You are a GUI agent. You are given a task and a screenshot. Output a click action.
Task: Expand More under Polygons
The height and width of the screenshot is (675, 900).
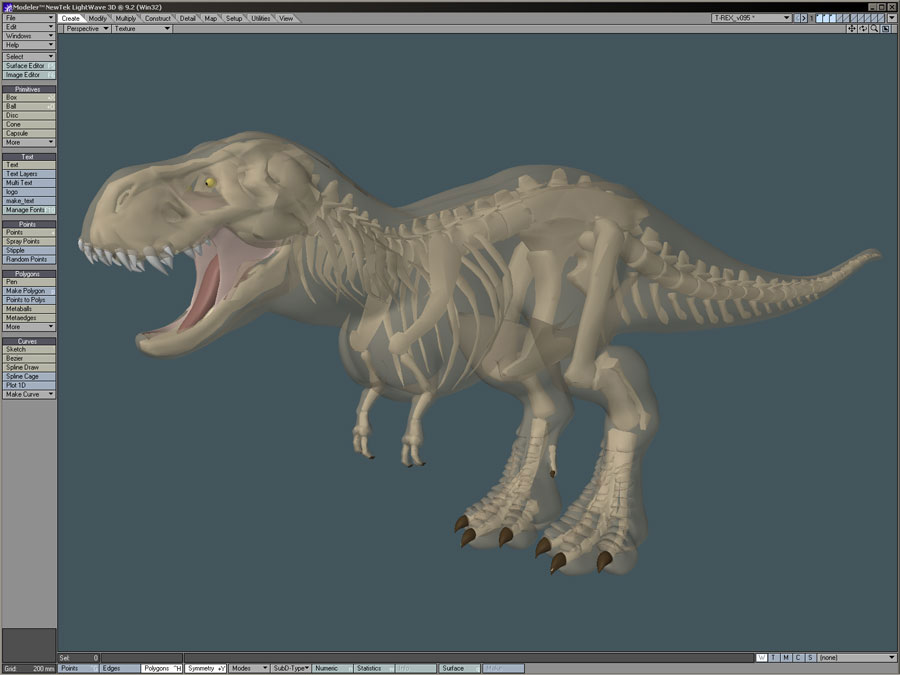[29, 327]
